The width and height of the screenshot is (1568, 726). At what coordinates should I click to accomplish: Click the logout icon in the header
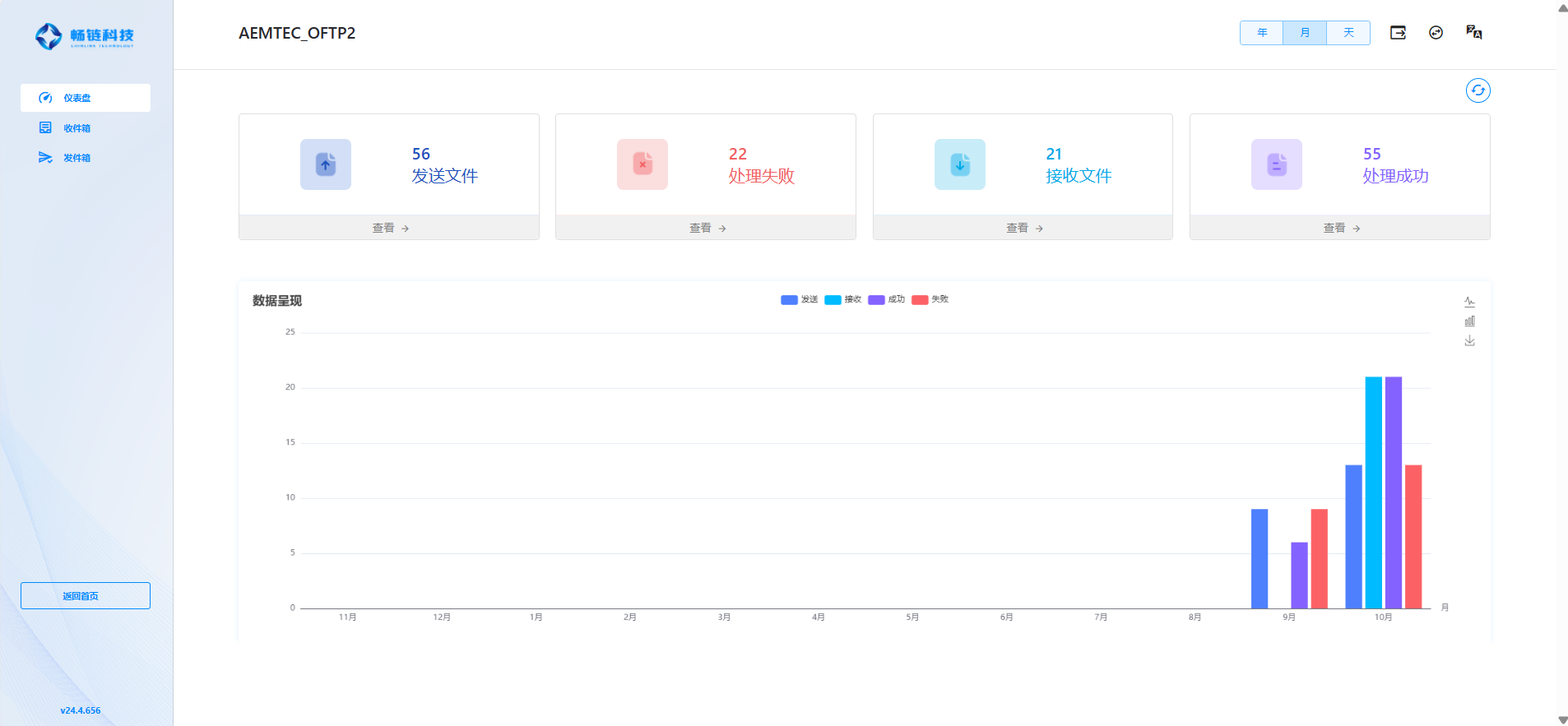[x=1398, y=33]
